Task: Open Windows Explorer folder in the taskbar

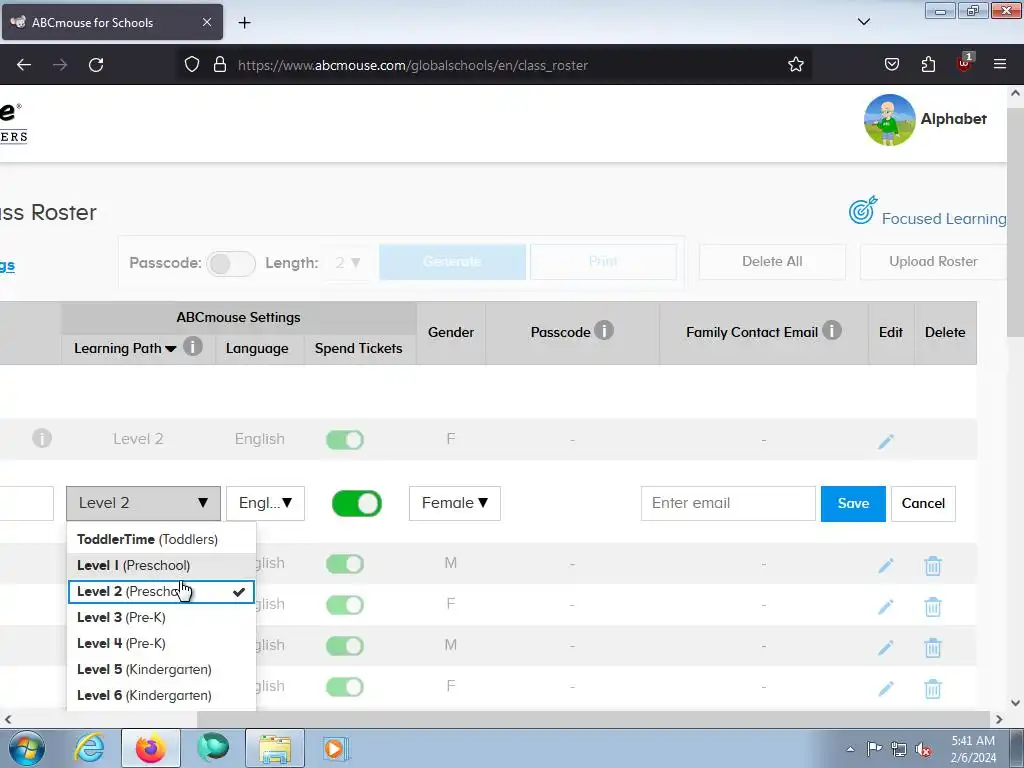Action: click(x=275, y=748)
